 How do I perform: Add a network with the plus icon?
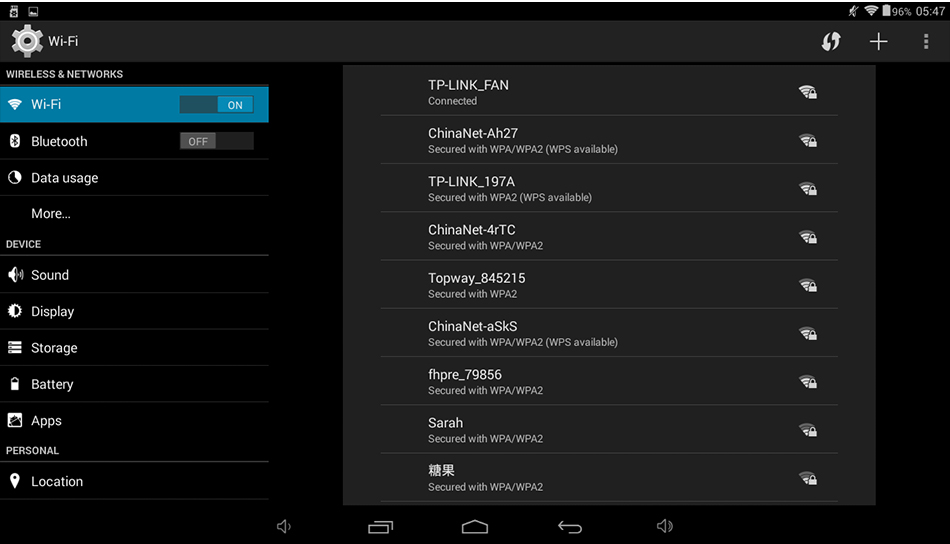878,41
